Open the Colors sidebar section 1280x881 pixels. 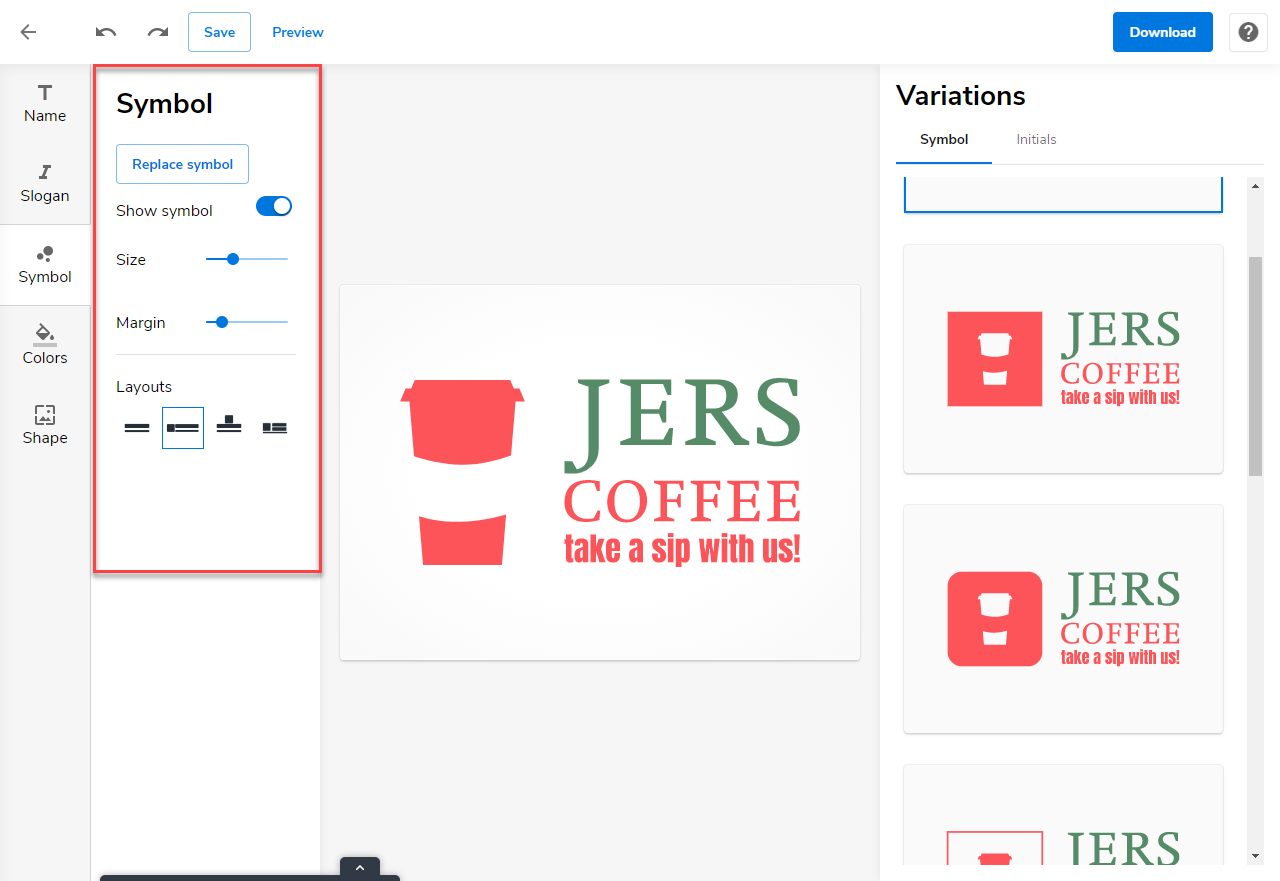tap(45, 346)
